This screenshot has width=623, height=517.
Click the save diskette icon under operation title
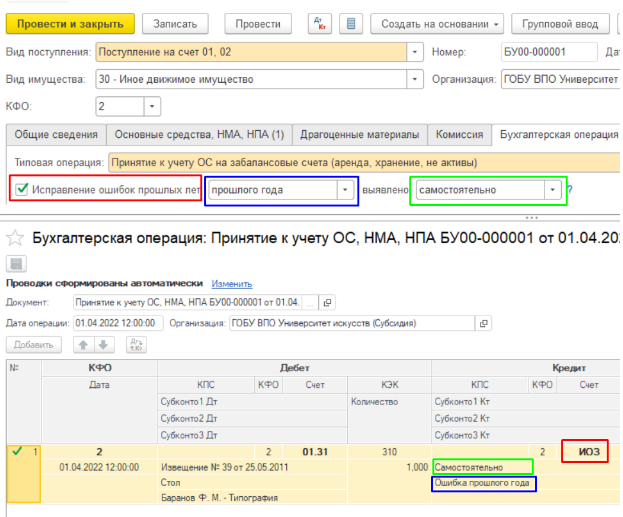click(x=16, y=264)
